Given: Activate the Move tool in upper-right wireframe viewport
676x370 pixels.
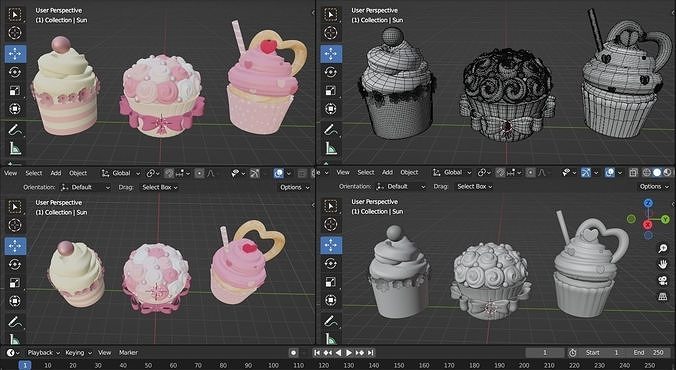Looking at the screenshot, I should (331, 54).
